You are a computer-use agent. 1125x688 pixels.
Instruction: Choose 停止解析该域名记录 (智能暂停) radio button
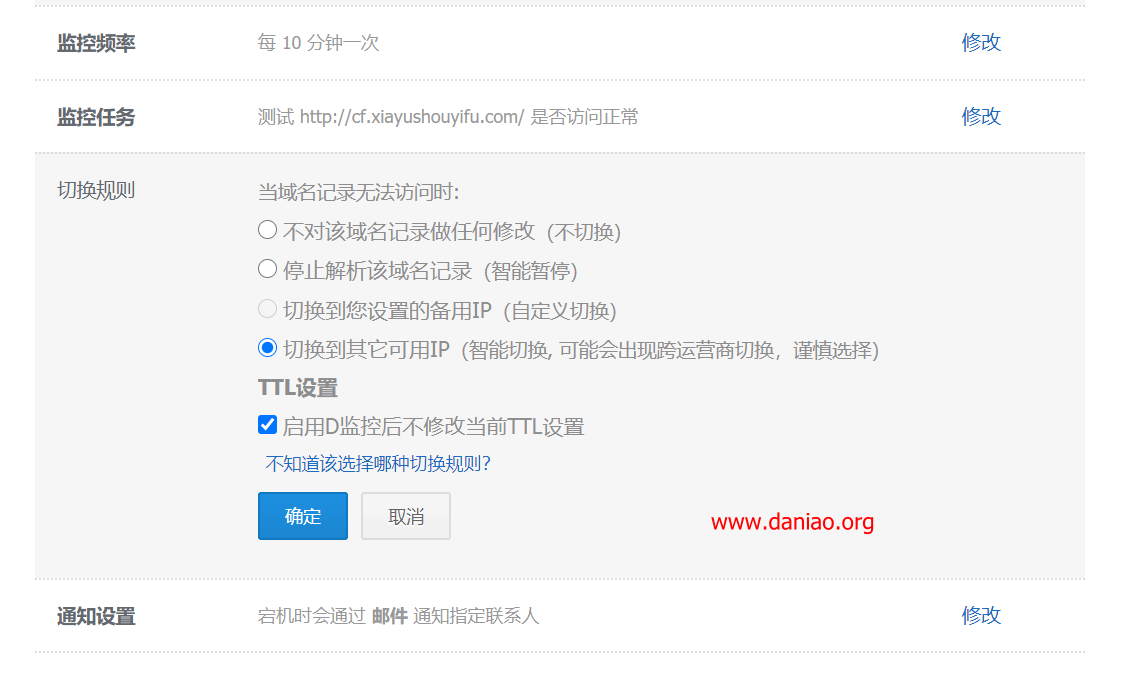pos(267,270)
